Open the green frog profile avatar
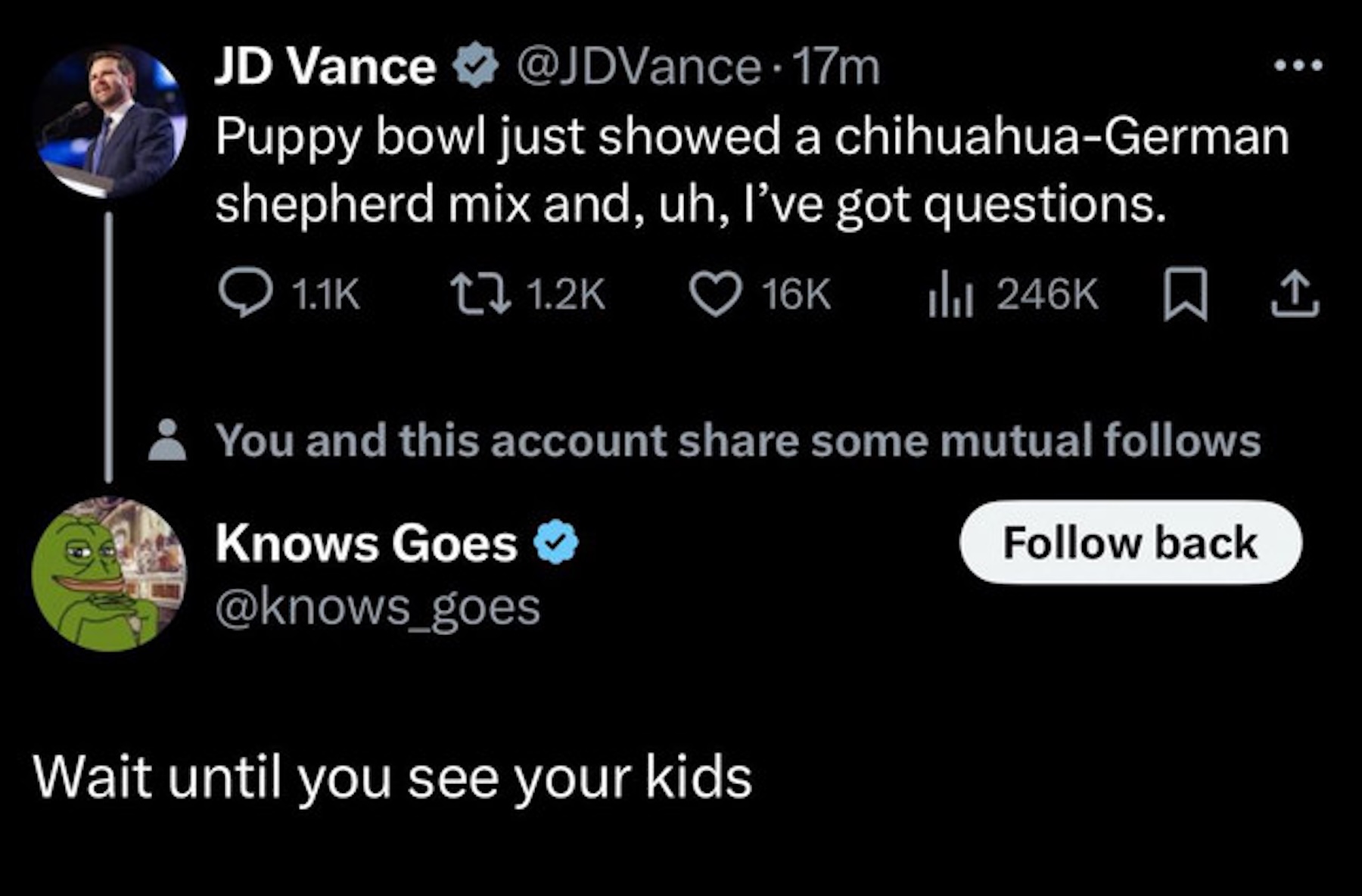This screenshot has width=1362, height=896. 109,574
